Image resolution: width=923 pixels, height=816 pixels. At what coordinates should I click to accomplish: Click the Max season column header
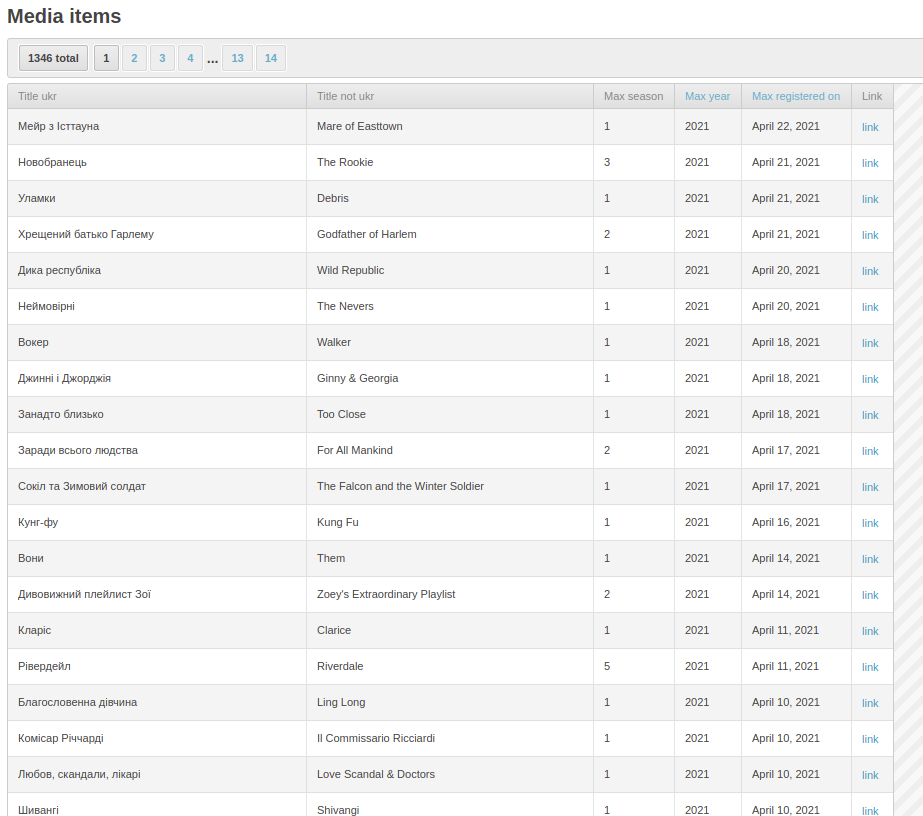[x=633, y=96]
